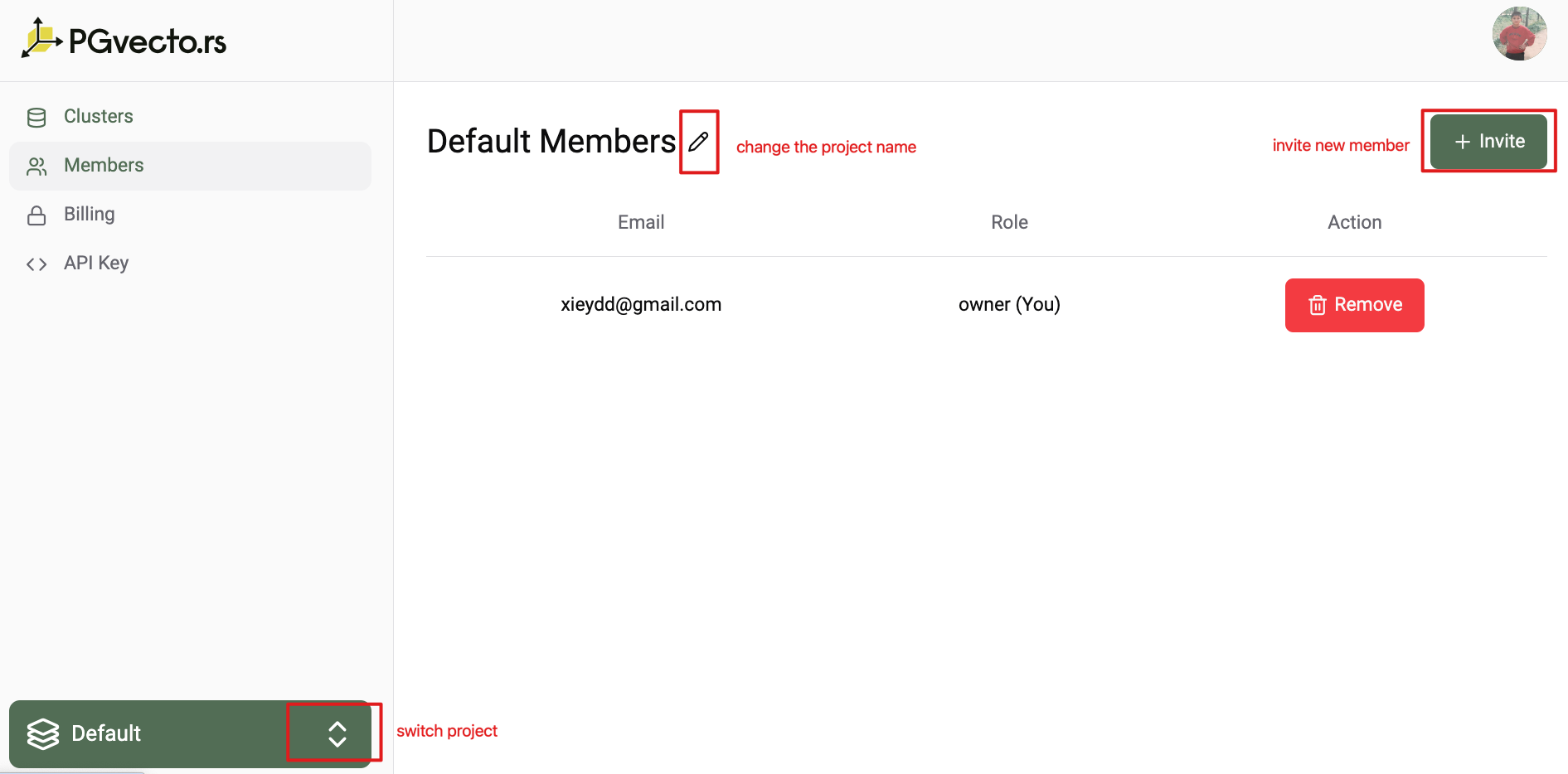
Task: Click the pencil icon to rename project
Action: (x=698, y=142)
